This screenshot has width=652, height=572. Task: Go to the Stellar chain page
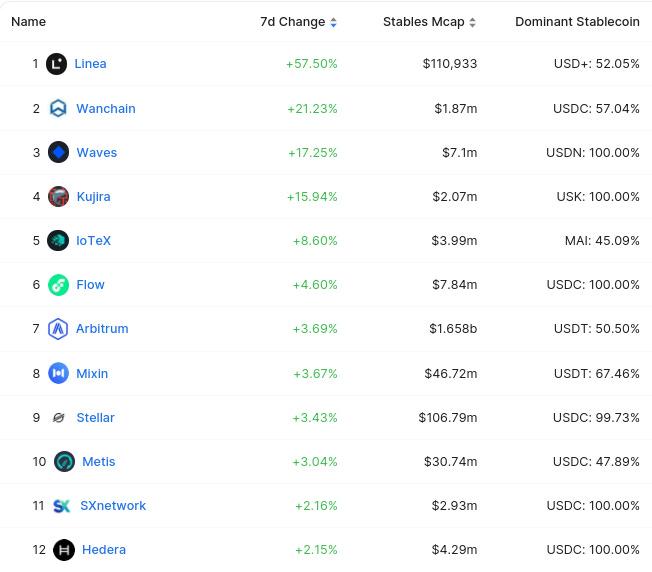click(96, 417)
